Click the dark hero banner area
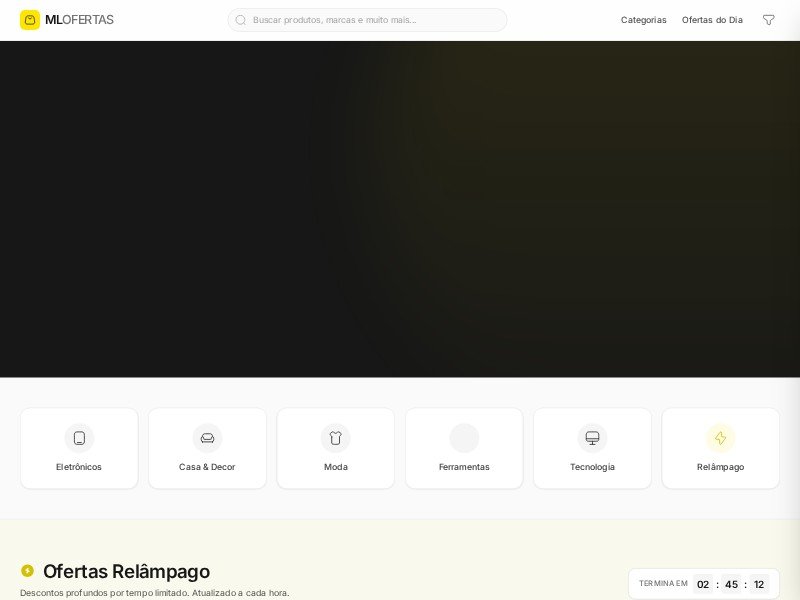Screen dimensions: 800x600 (x=400, y=208)
